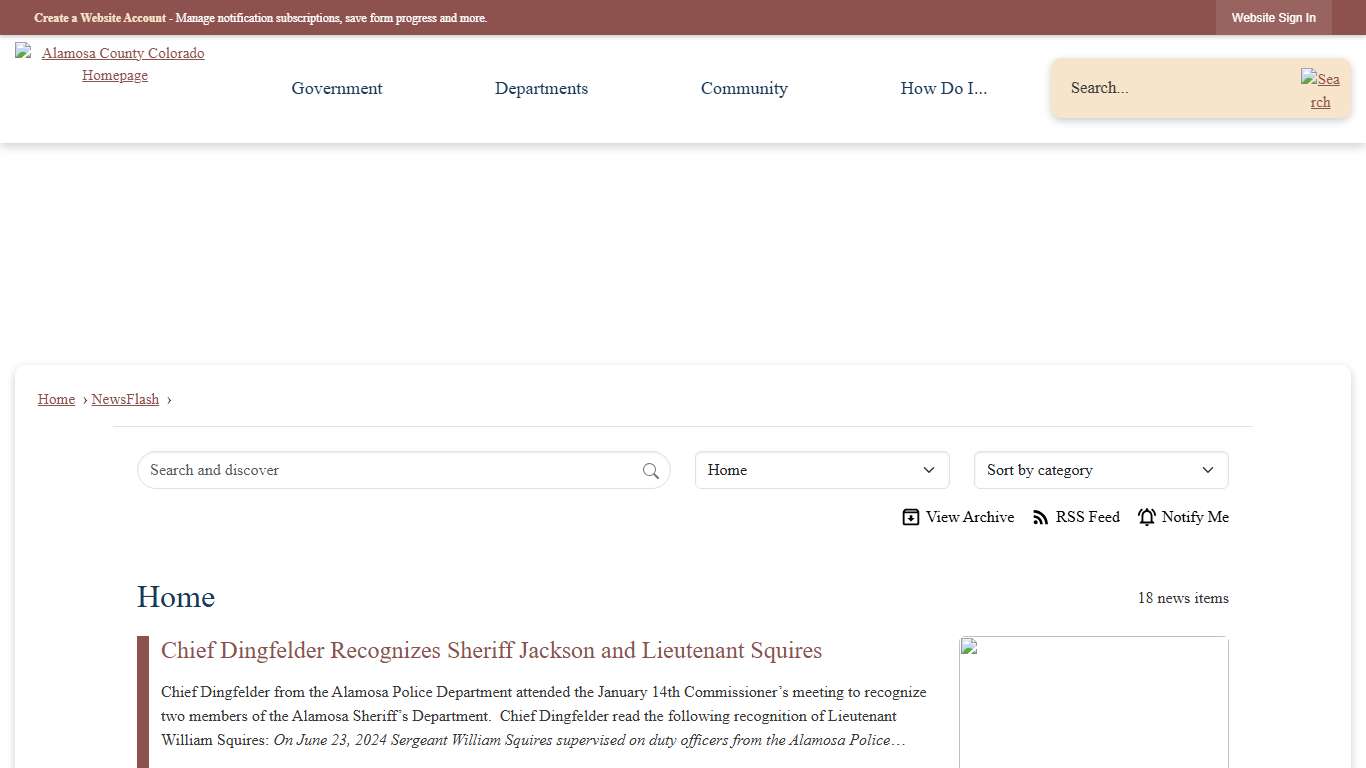Click the View Archive icon
The width and height of the screenshot is (1366, 768).
pyautogui.click(x=911, y=517)
